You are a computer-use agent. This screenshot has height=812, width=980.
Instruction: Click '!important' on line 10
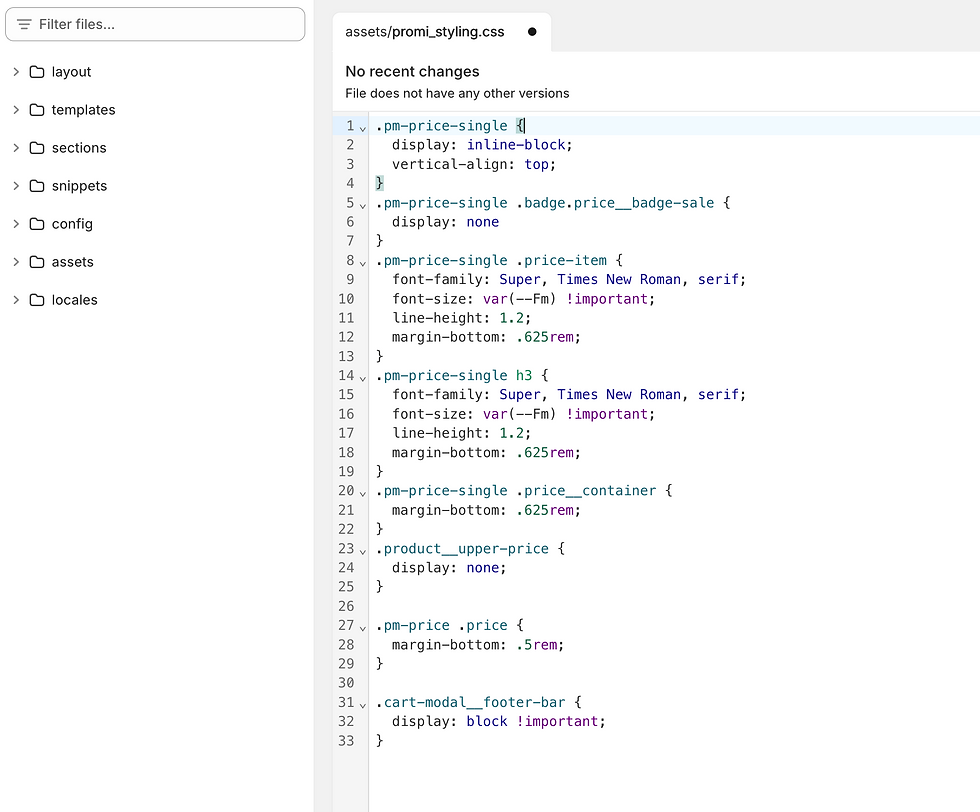[607, 299]
